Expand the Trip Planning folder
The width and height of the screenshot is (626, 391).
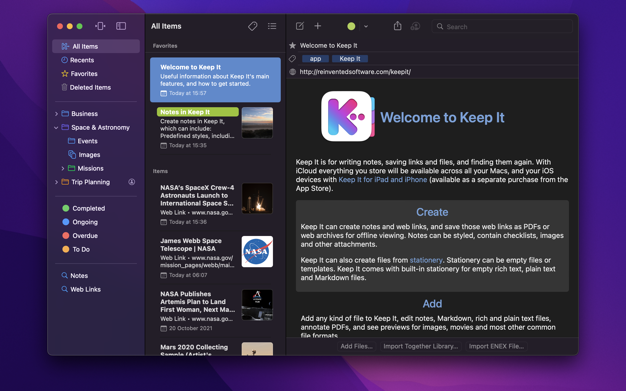tap(56, 182)
